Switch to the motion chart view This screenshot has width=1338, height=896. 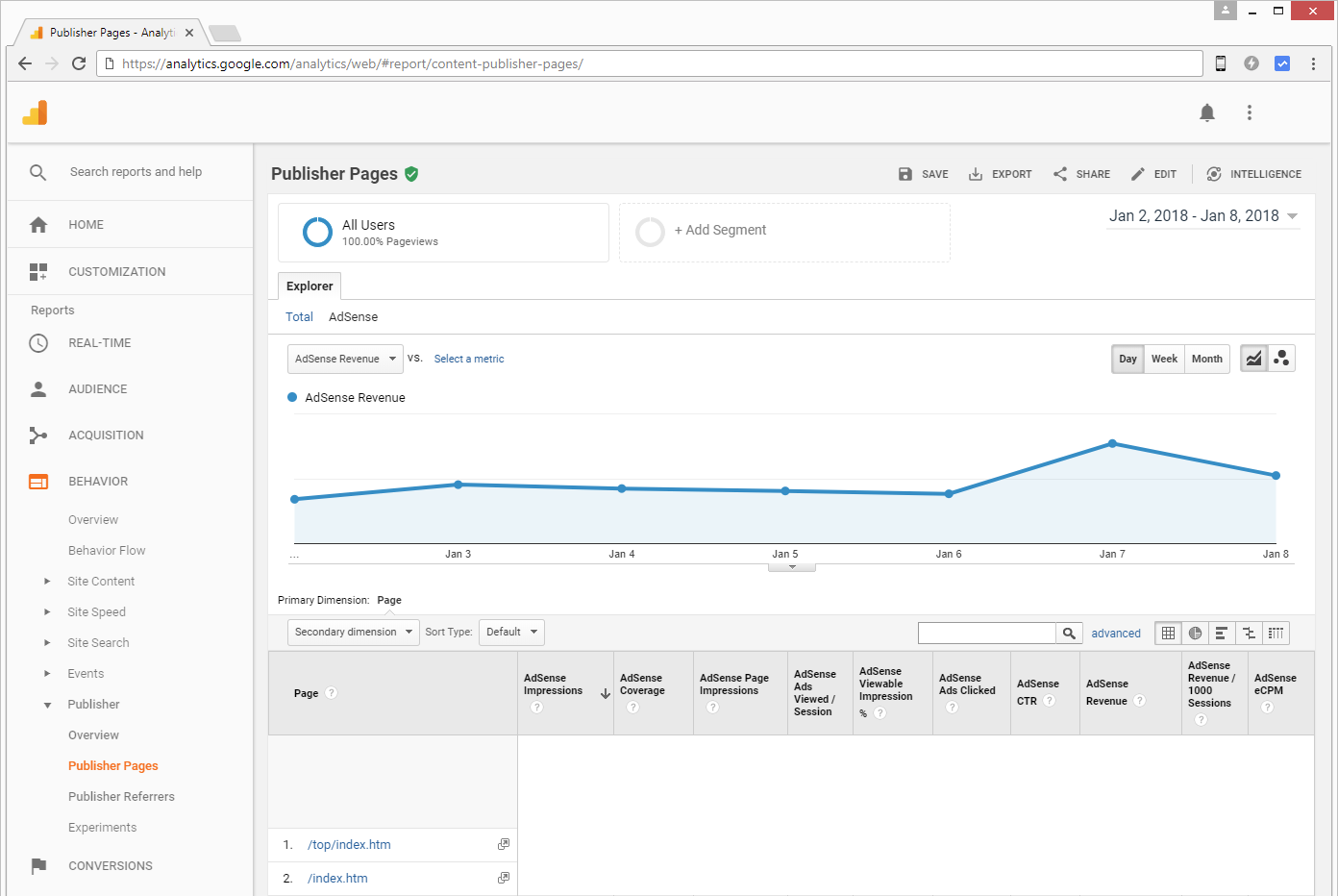click(1281, 359)
